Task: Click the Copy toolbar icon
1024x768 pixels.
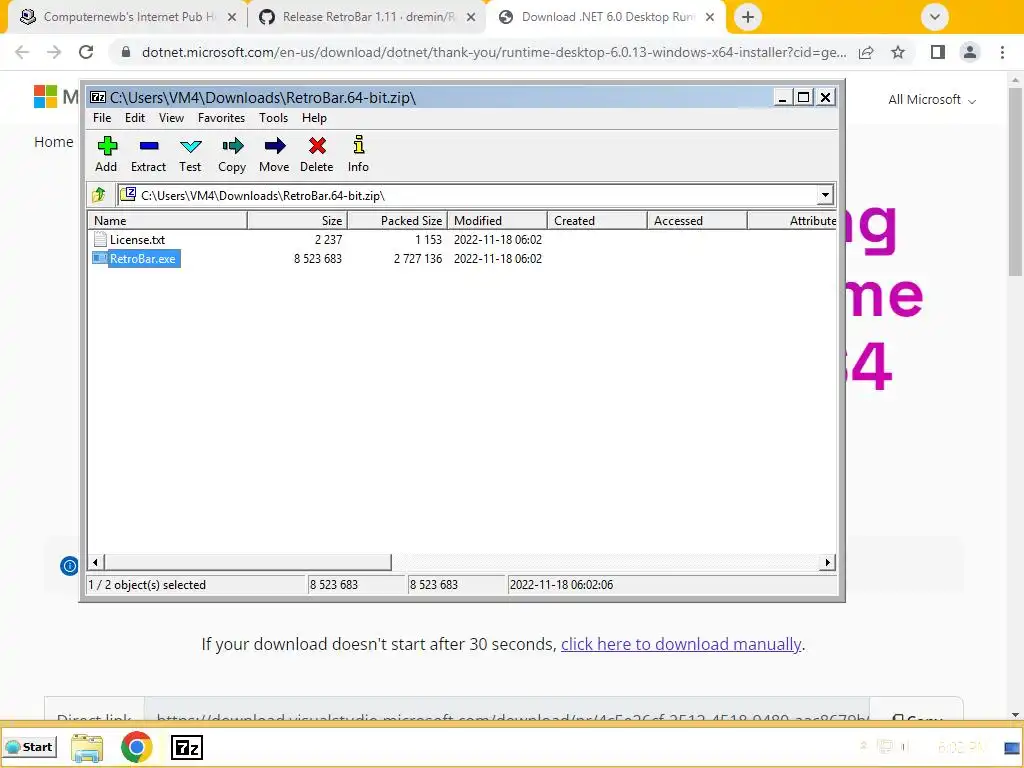Action: (232, 154)
